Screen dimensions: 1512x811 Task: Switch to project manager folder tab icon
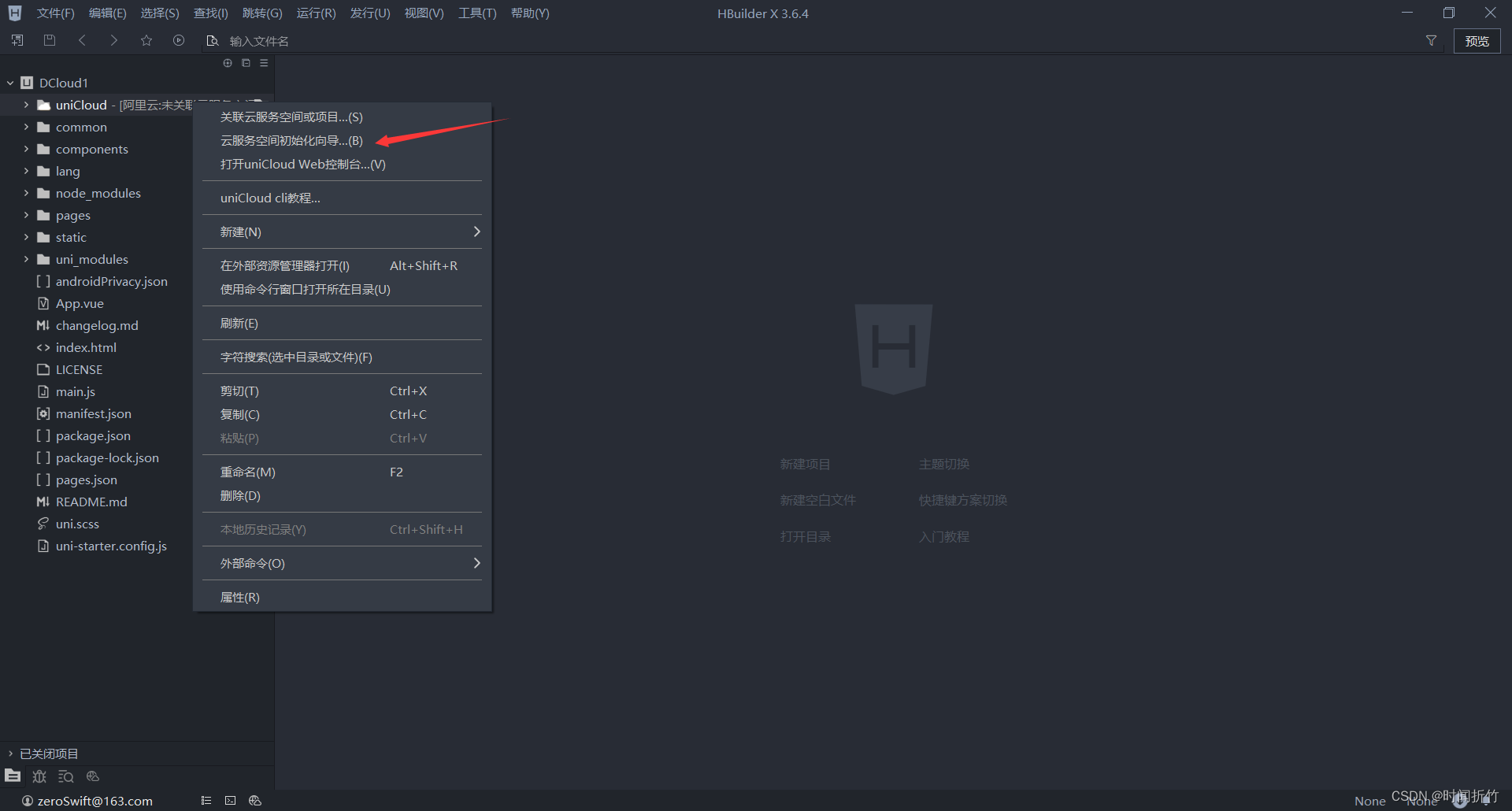(13, 776)
